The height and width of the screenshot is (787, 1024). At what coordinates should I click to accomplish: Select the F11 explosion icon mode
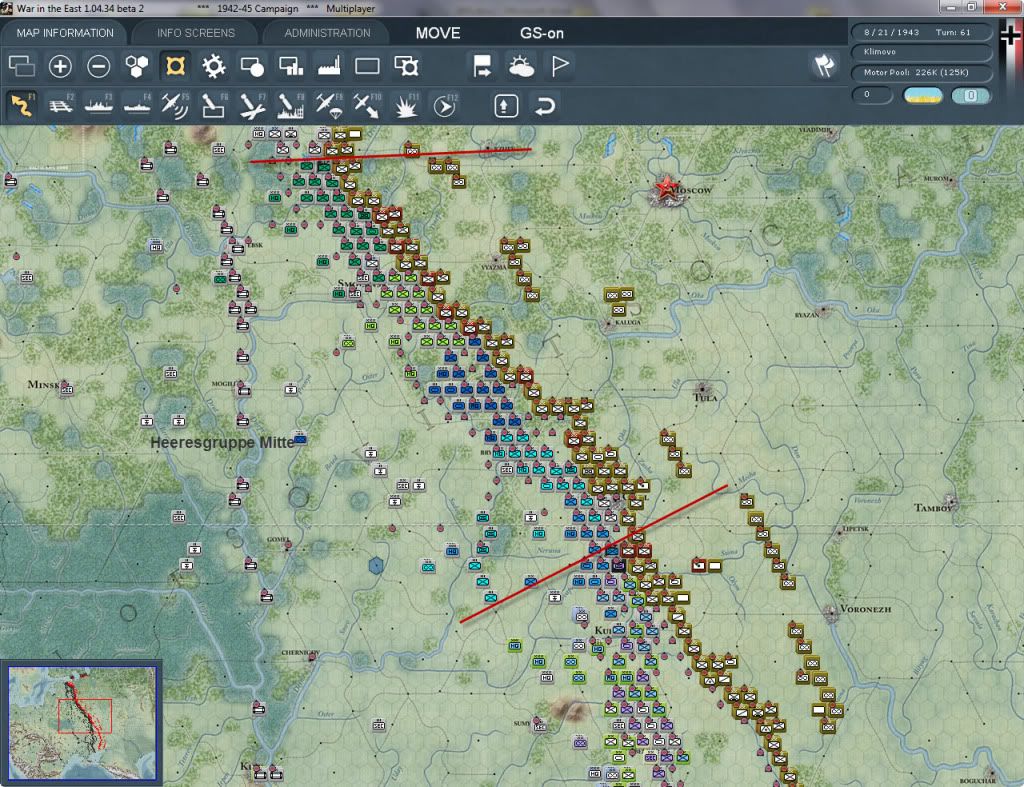[406, 105]
